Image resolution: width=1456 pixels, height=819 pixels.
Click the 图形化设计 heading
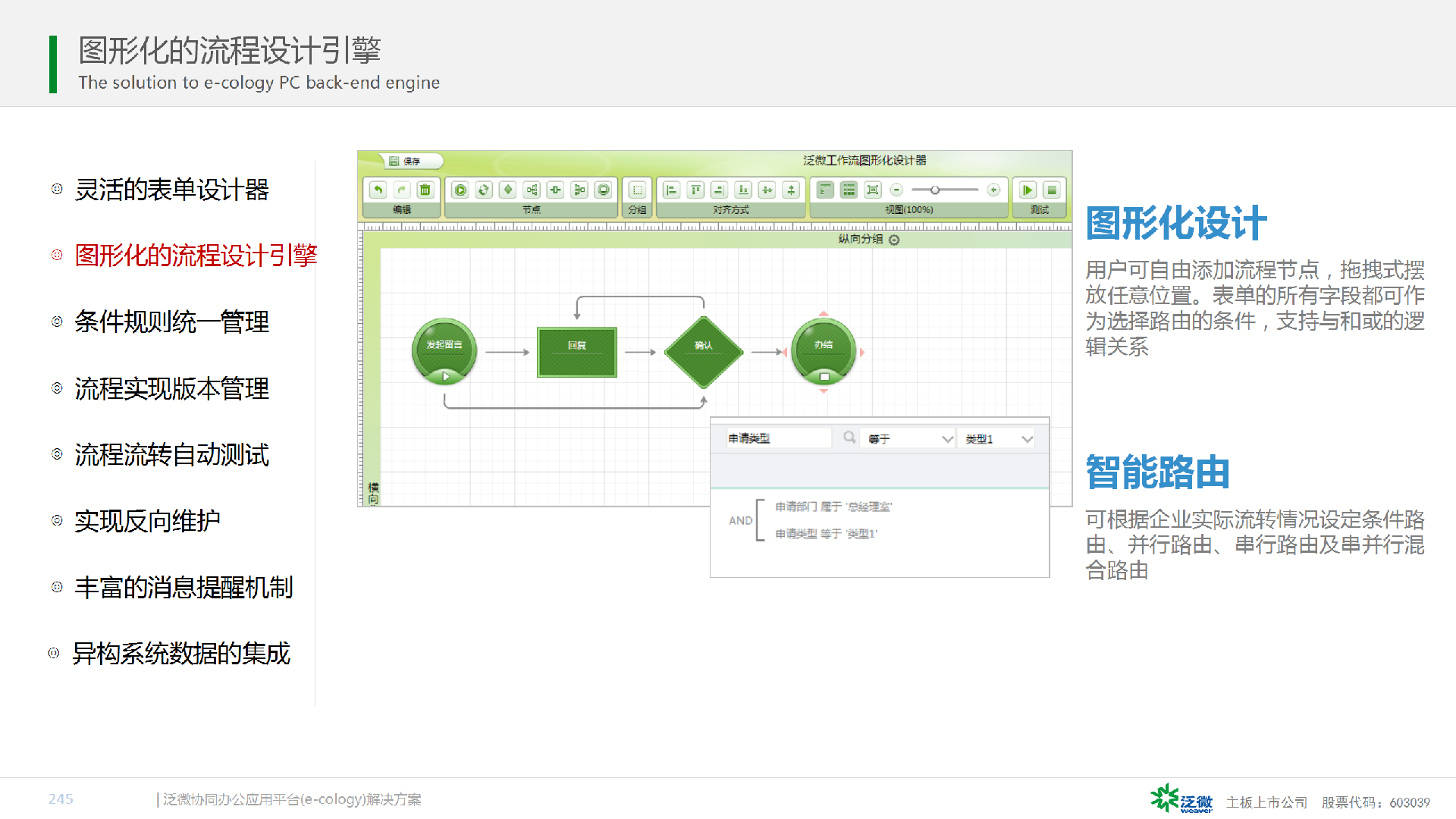click(x=1175, y=223)
